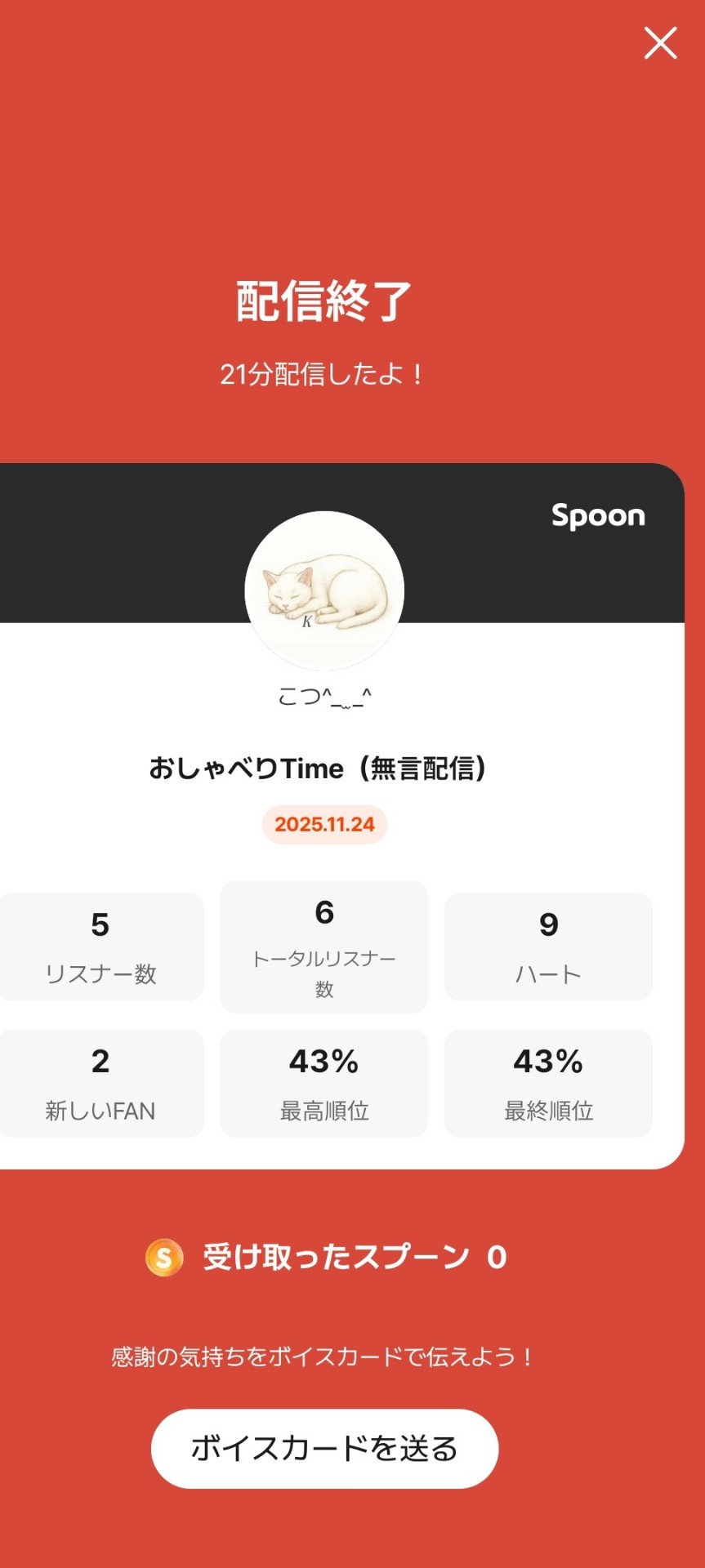705x1568 pixels.
Task: Tap the おしゃべりTime（無言配信） broadcast title
Action: coord(318,768)
